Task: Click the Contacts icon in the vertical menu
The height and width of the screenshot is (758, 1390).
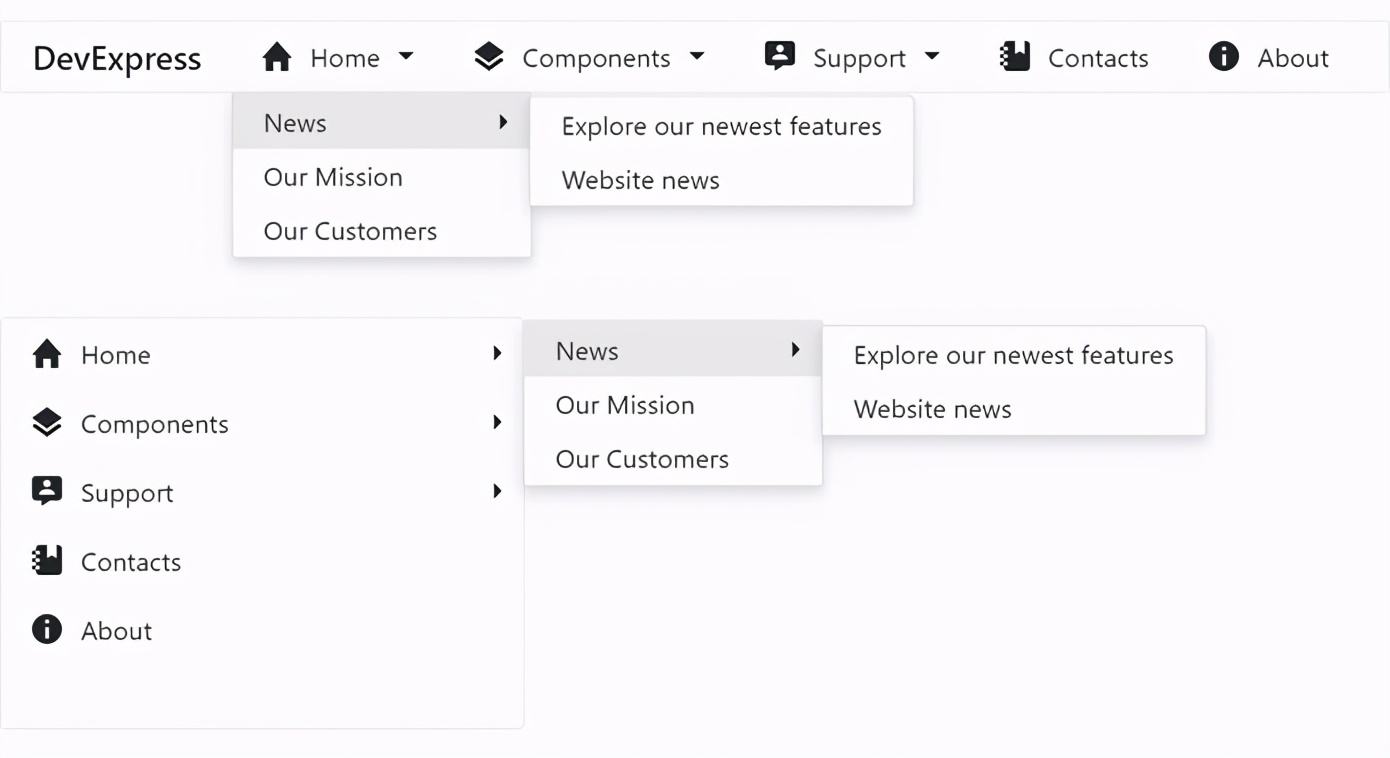Action: [46, 560]
